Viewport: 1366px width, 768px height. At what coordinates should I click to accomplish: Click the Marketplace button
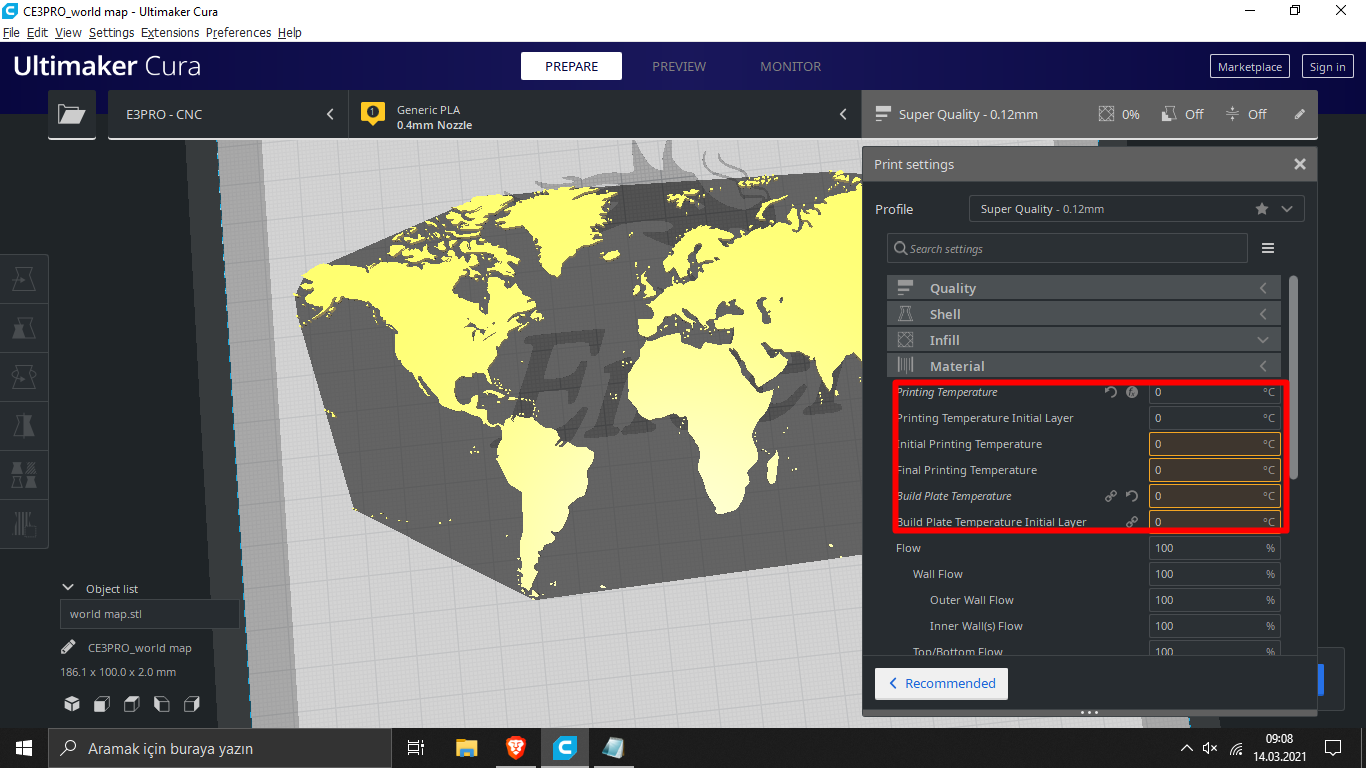(1250, 67)
